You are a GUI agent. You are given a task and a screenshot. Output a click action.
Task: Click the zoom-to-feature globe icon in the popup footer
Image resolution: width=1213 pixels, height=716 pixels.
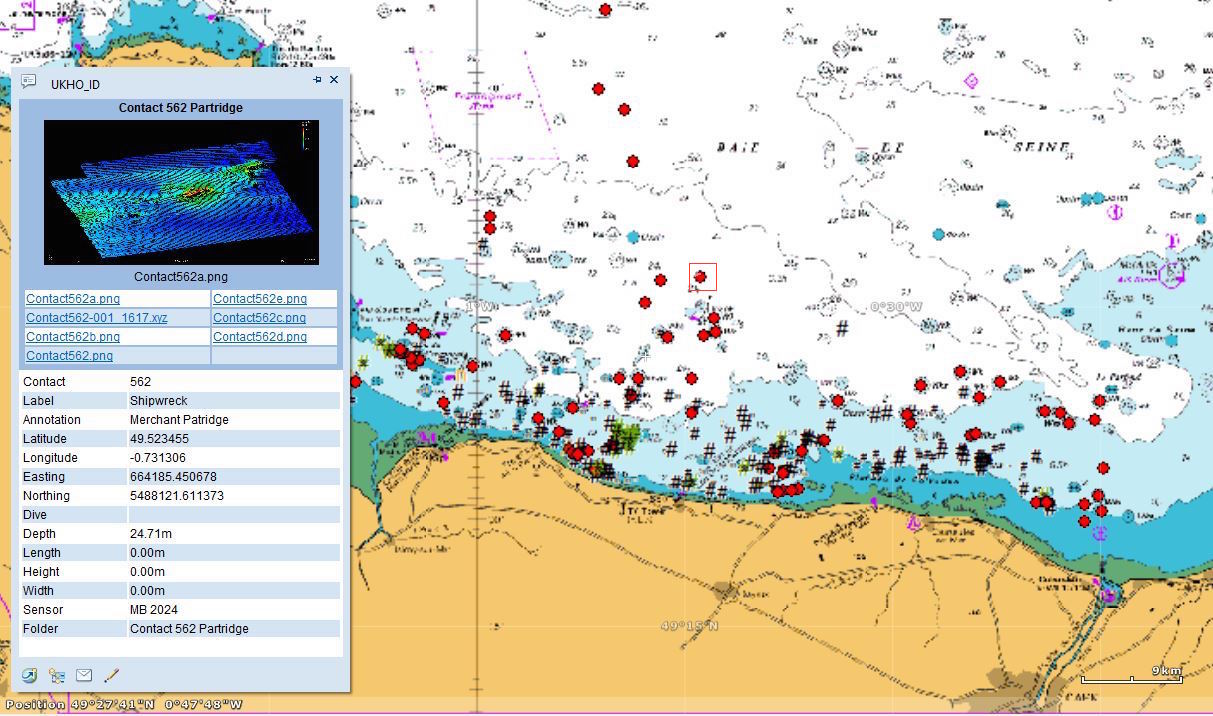[x=29, y=676]
